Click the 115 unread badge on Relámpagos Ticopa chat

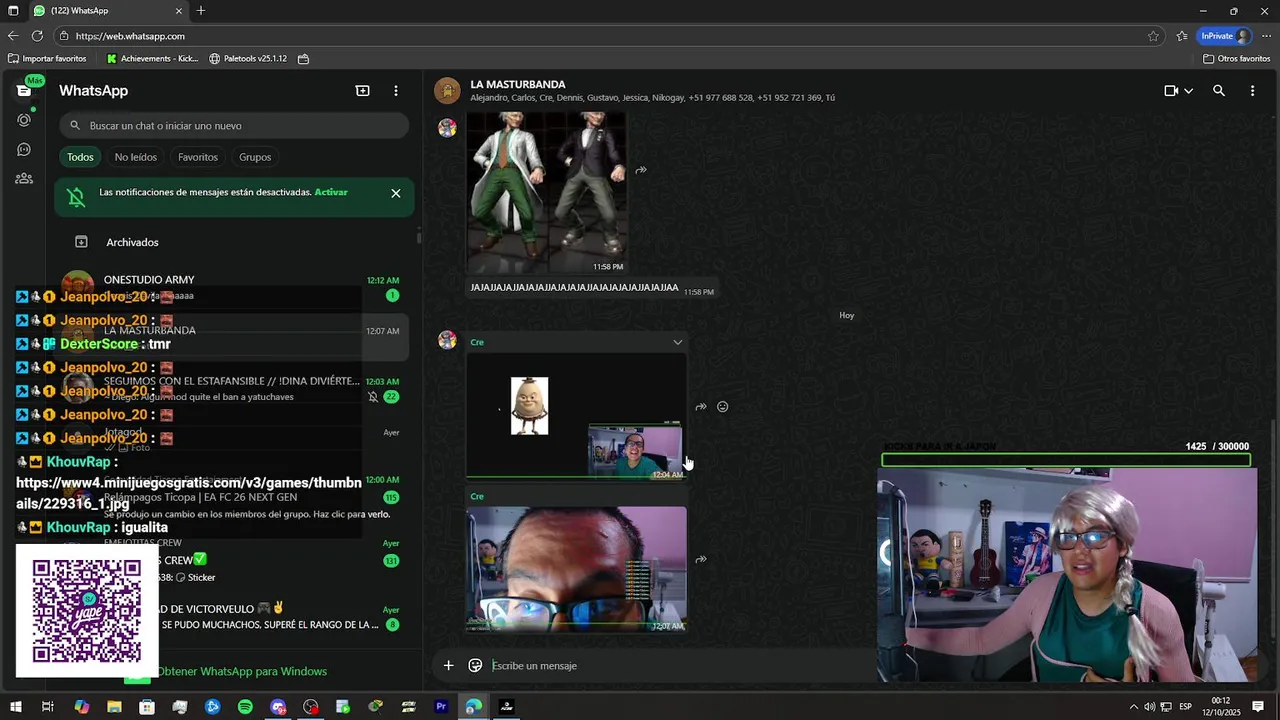[x=391, y=498]
